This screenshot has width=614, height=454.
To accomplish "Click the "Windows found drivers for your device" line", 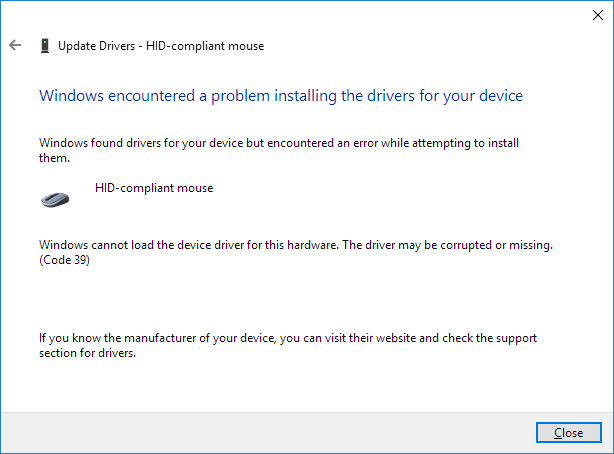I will coord(279,143).
